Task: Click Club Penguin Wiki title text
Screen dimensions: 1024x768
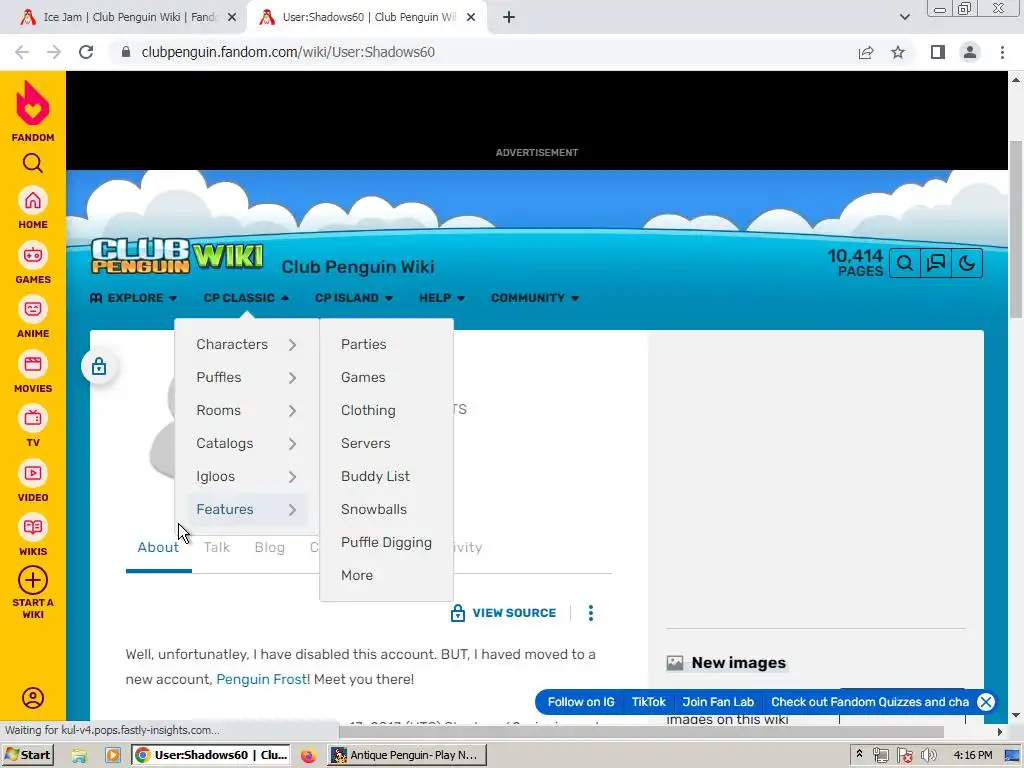Action: point(358,267)
